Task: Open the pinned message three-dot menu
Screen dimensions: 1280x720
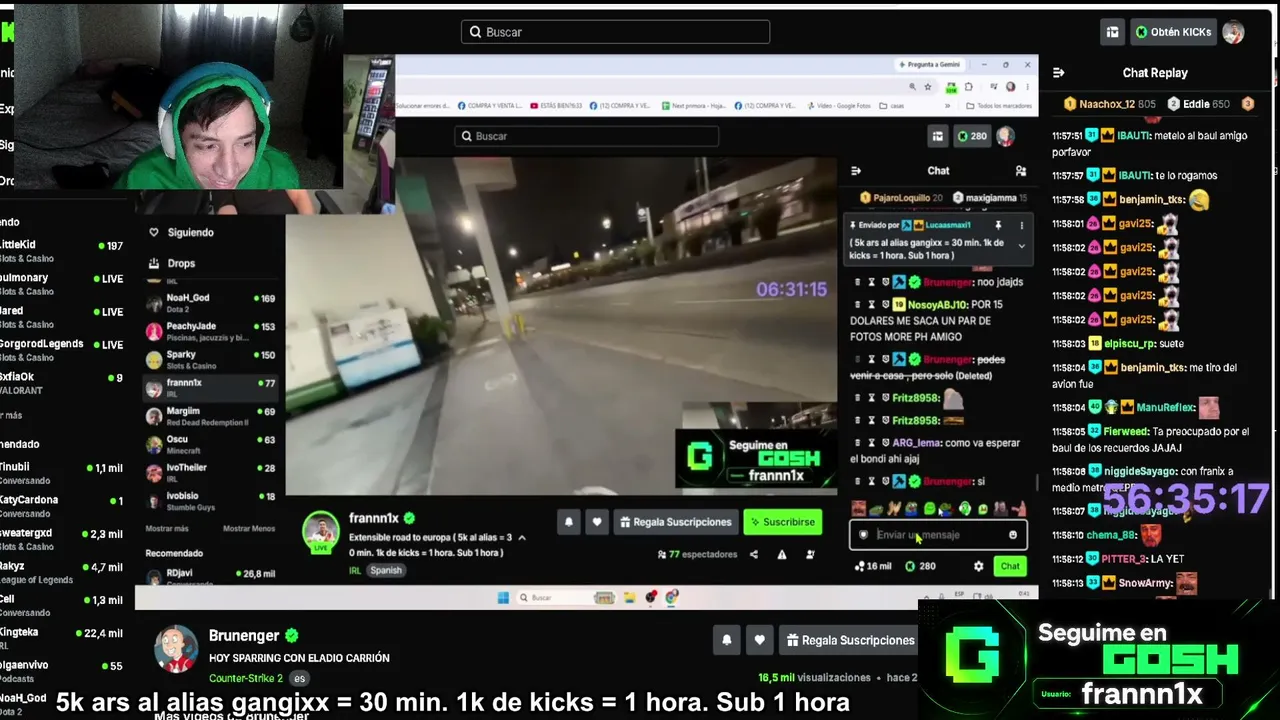Action: point(1021,225)
